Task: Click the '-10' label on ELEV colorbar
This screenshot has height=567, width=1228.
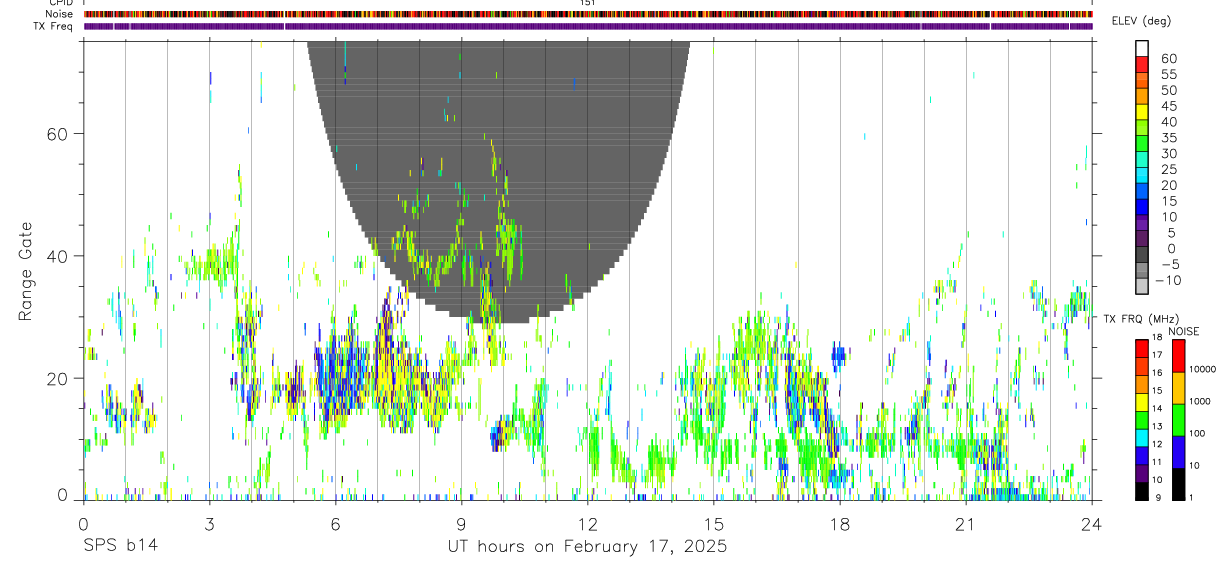Action: 1168,280
